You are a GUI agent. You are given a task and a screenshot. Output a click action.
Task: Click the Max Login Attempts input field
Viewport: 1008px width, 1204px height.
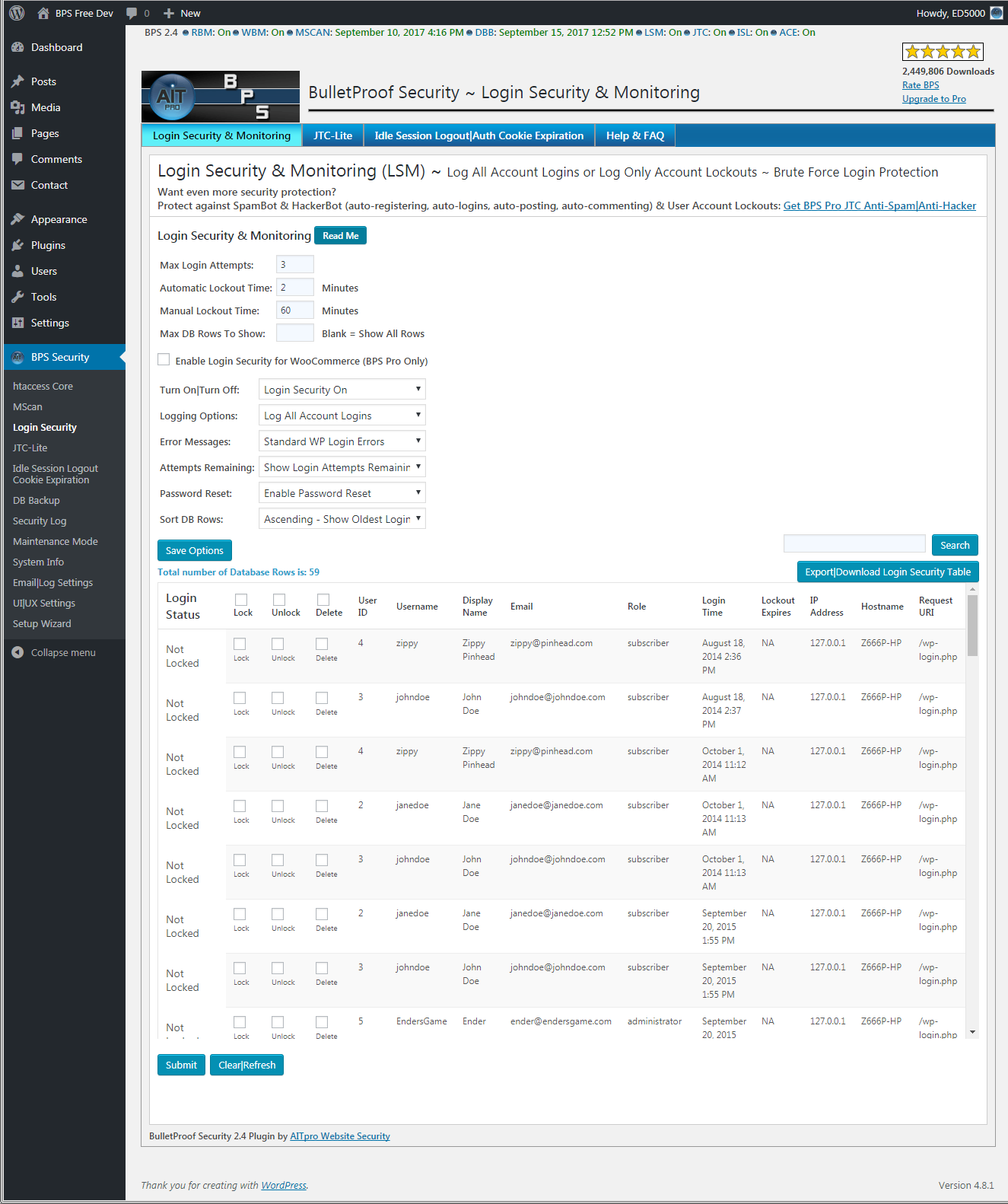295,264
